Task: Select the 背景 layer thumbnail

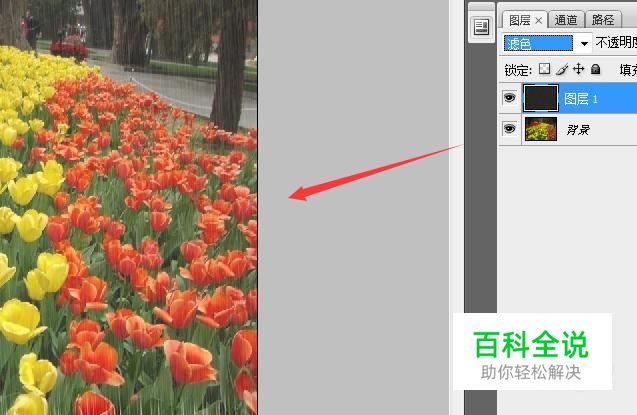Action: click(541, 129)
